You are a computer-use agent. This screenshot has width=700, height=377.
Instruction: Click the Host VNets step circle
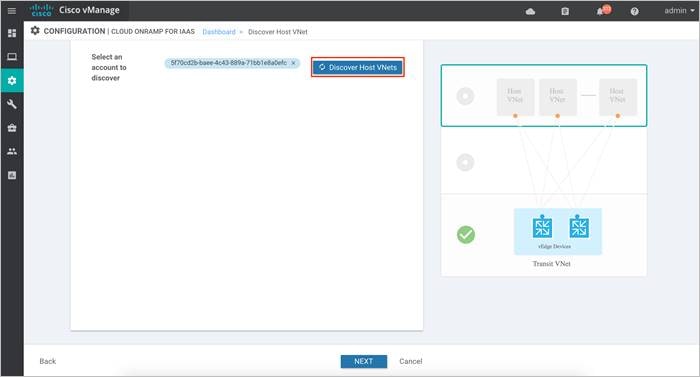pyautogui.click(x=465, y=96)
